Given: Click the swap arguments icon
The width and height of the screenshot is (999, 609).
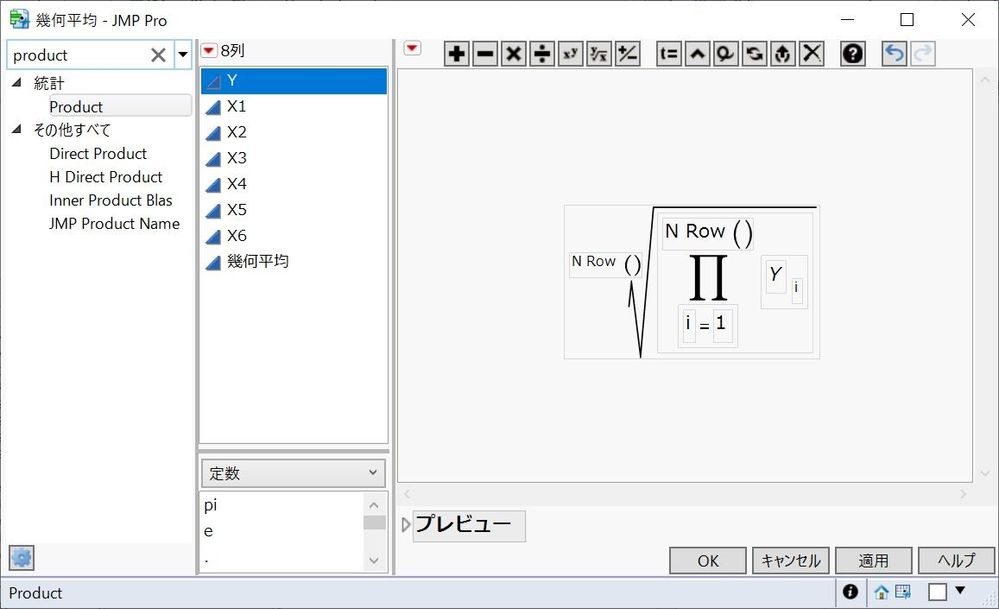Looking at the screenshot, I should pyautogui.click(x=754, y=54).
